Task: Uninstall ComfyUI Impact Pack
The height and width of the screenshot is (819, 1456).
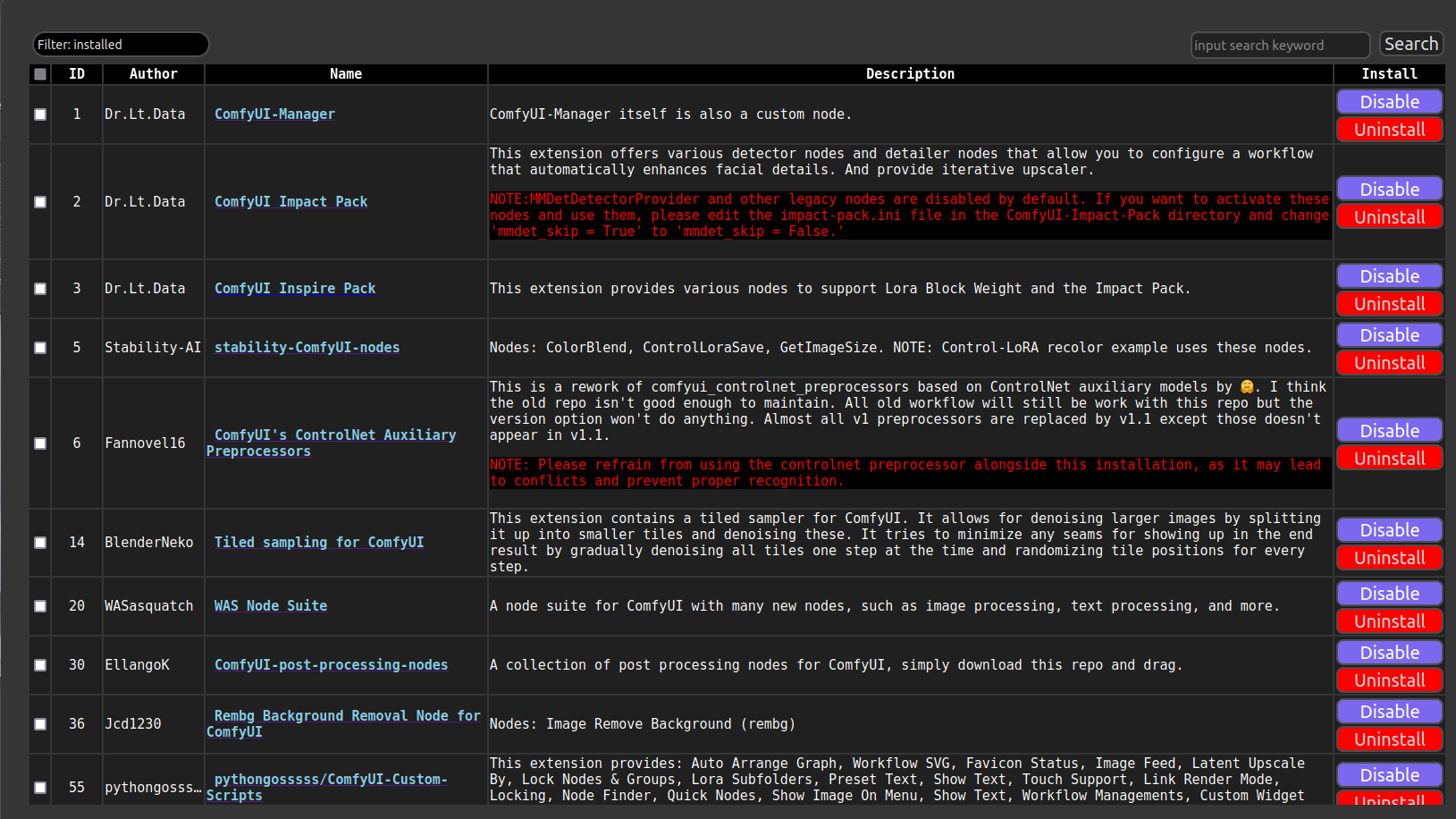Action: click(1390, 217)
